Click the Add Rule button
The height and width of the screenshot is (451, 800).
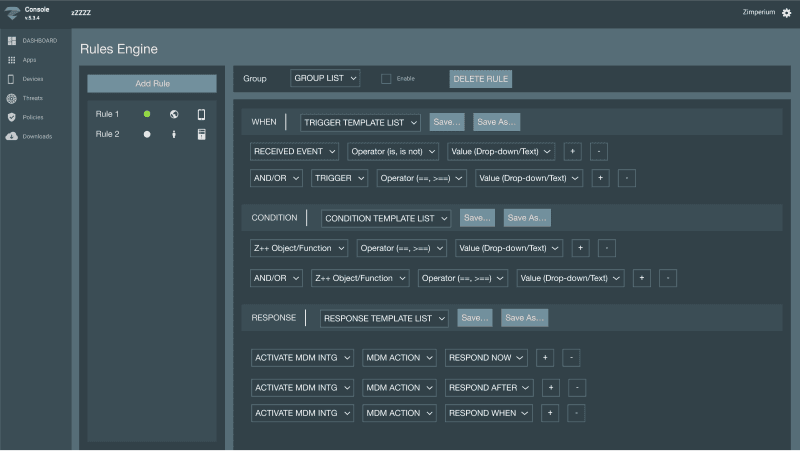tap(152, 83)
